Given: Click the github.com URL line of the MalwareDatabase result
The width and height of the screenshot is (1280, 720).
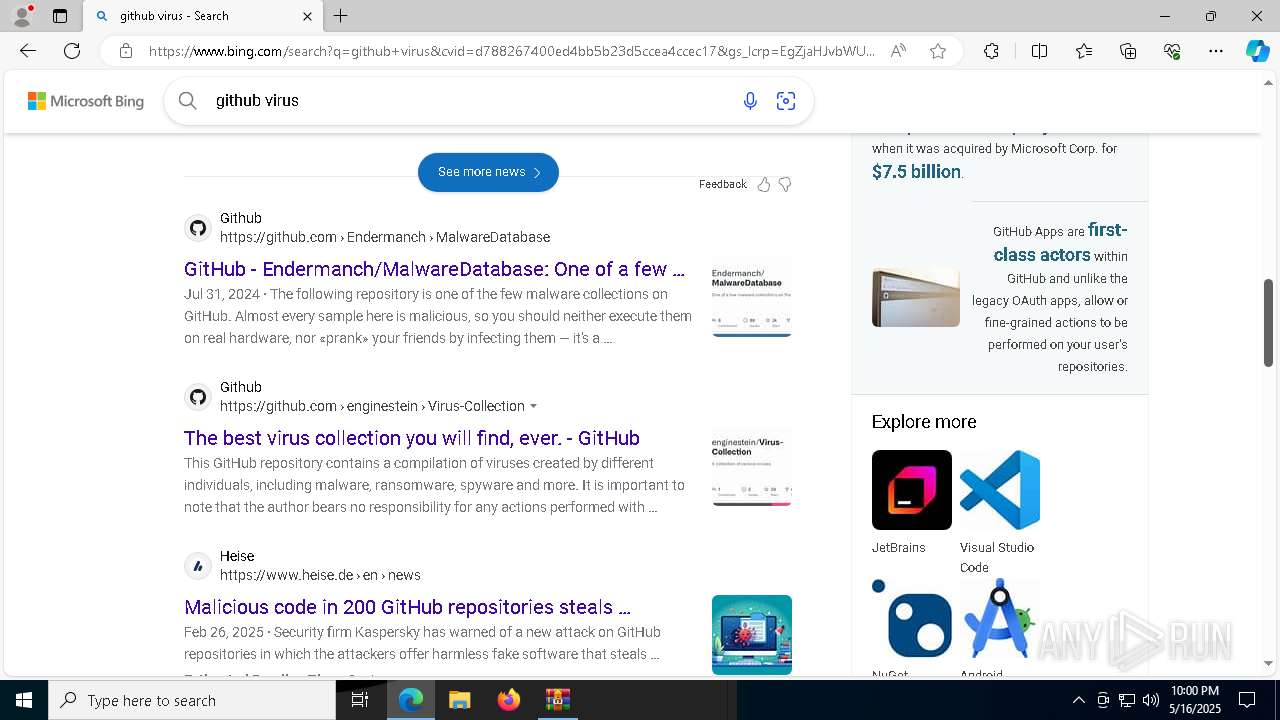Looking at the screenshot, I should click(385, 237).
